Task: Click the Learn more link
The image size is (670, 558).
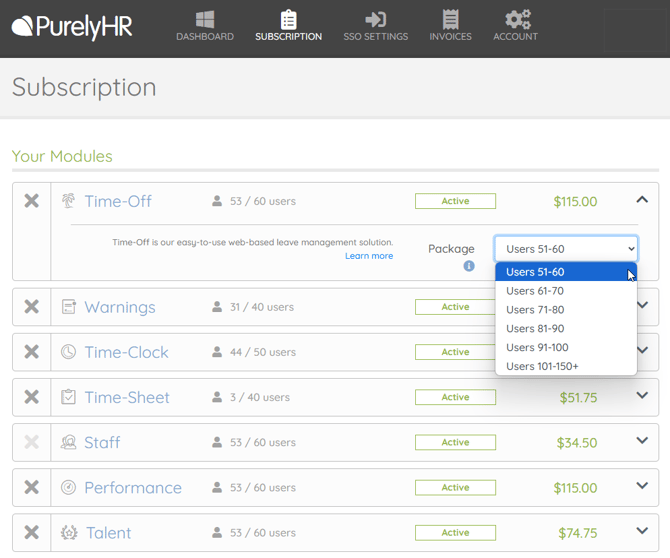Action: (369, 256)
